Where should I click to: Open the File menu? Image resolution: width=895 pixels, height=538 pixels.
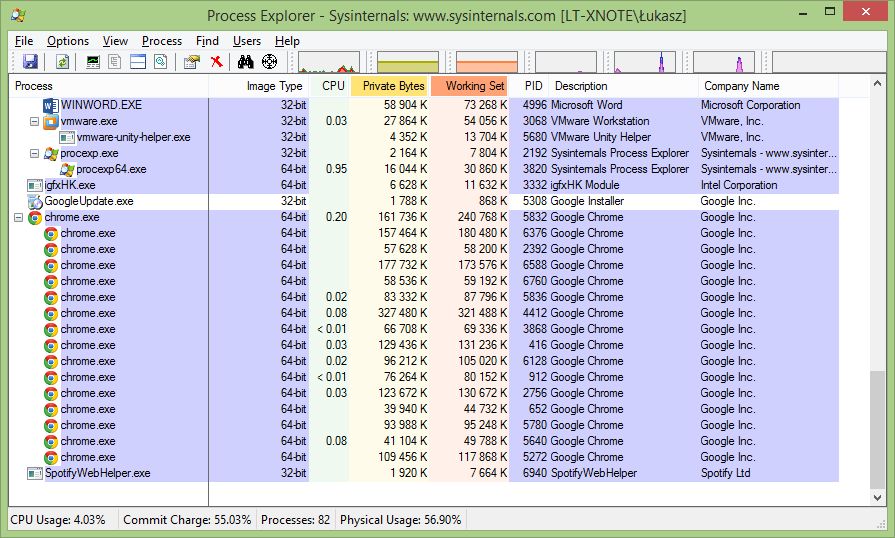[24, 41]
